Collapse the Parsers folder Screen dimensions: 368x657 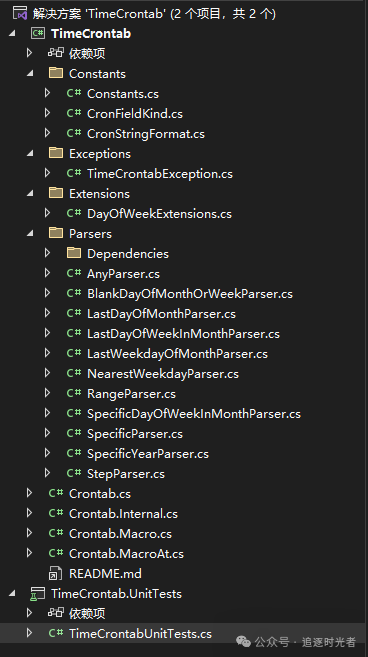30,233
